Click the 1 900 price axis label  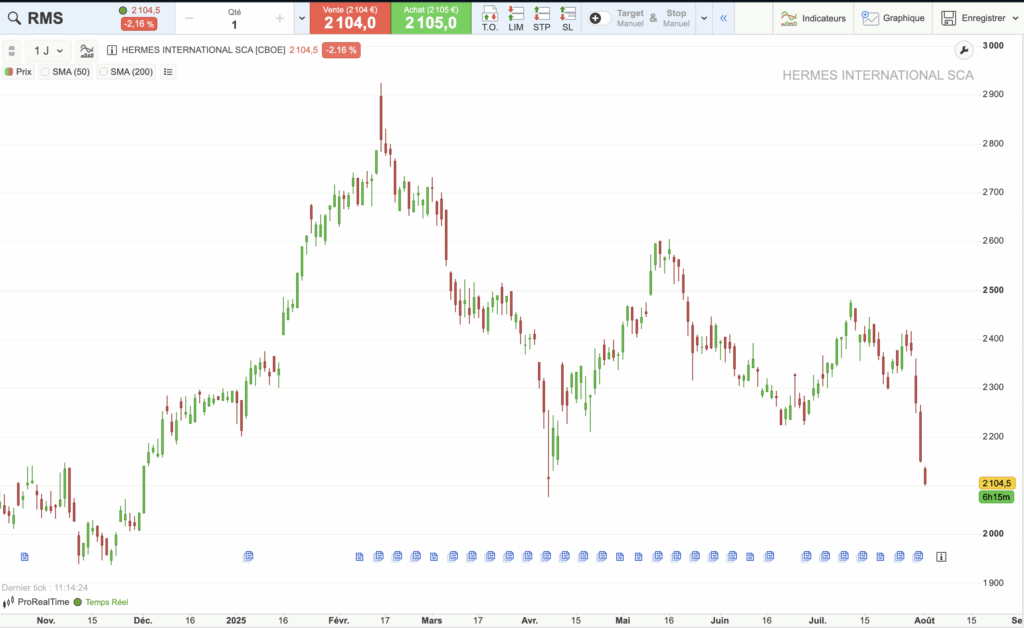click(x=993, y=582)
